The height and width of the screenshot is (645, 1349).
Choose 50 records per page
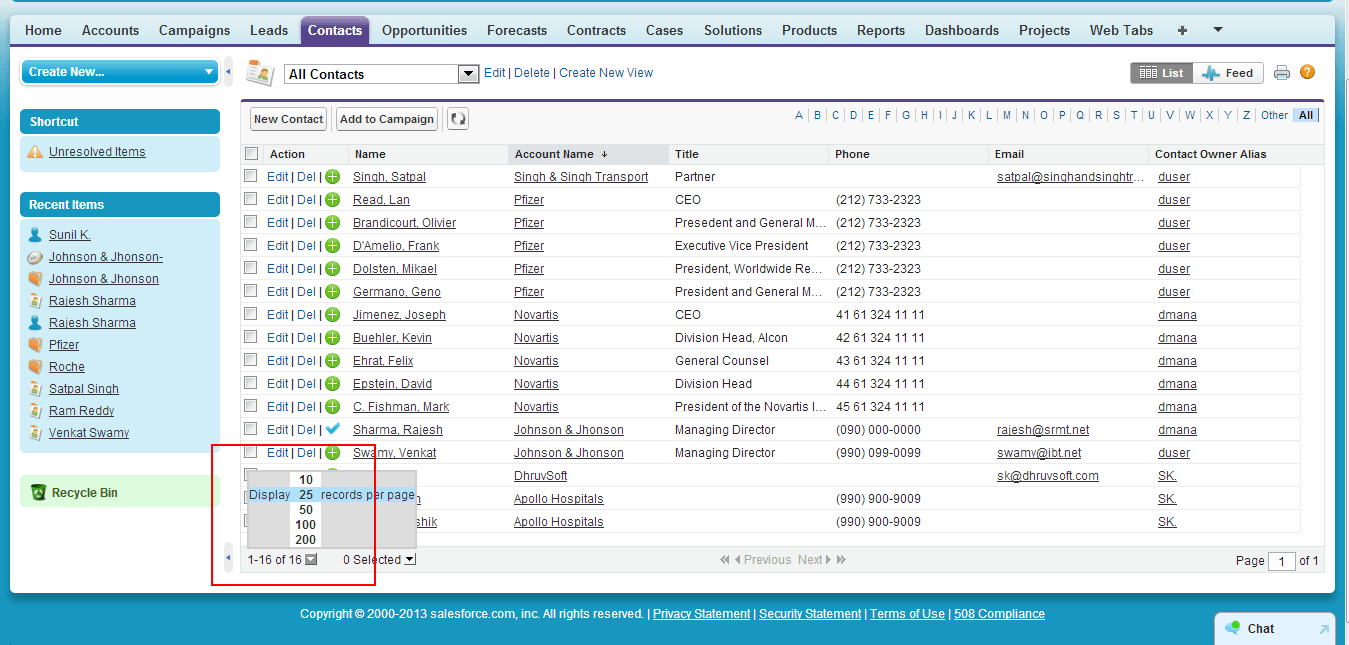(x=306, y=510)
